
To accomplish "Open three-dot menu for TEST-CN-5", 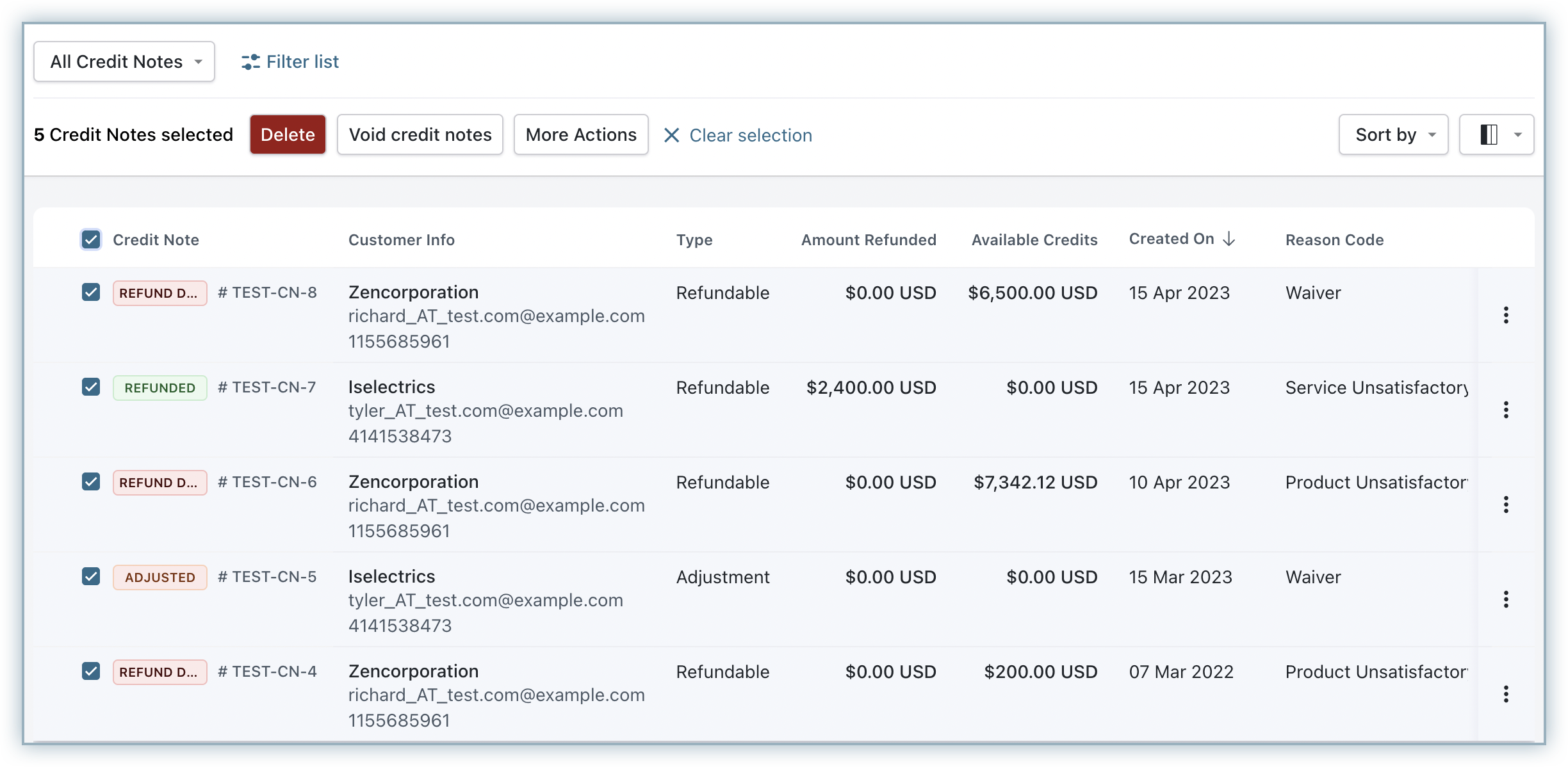I will [x=1505, y=599].
